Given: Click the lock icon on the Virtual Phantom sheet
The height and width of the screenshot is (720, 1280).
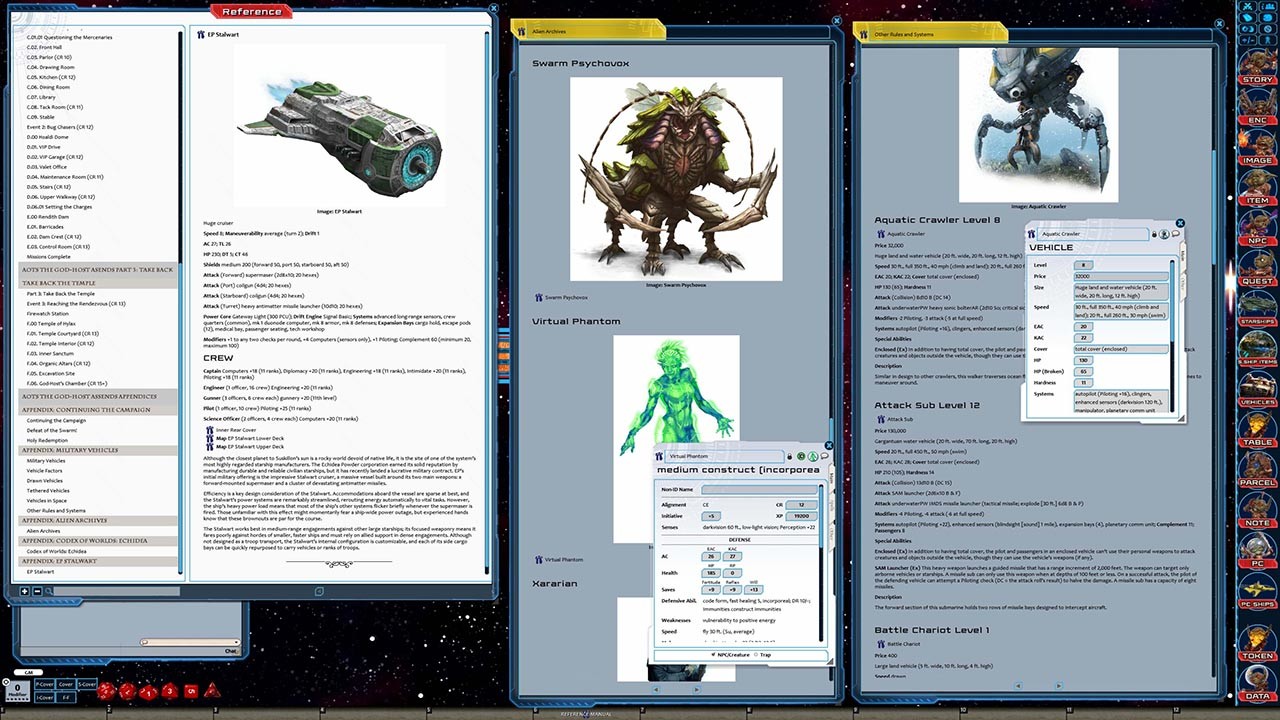Looking at the screenshot, I should [x=789, y=456].
